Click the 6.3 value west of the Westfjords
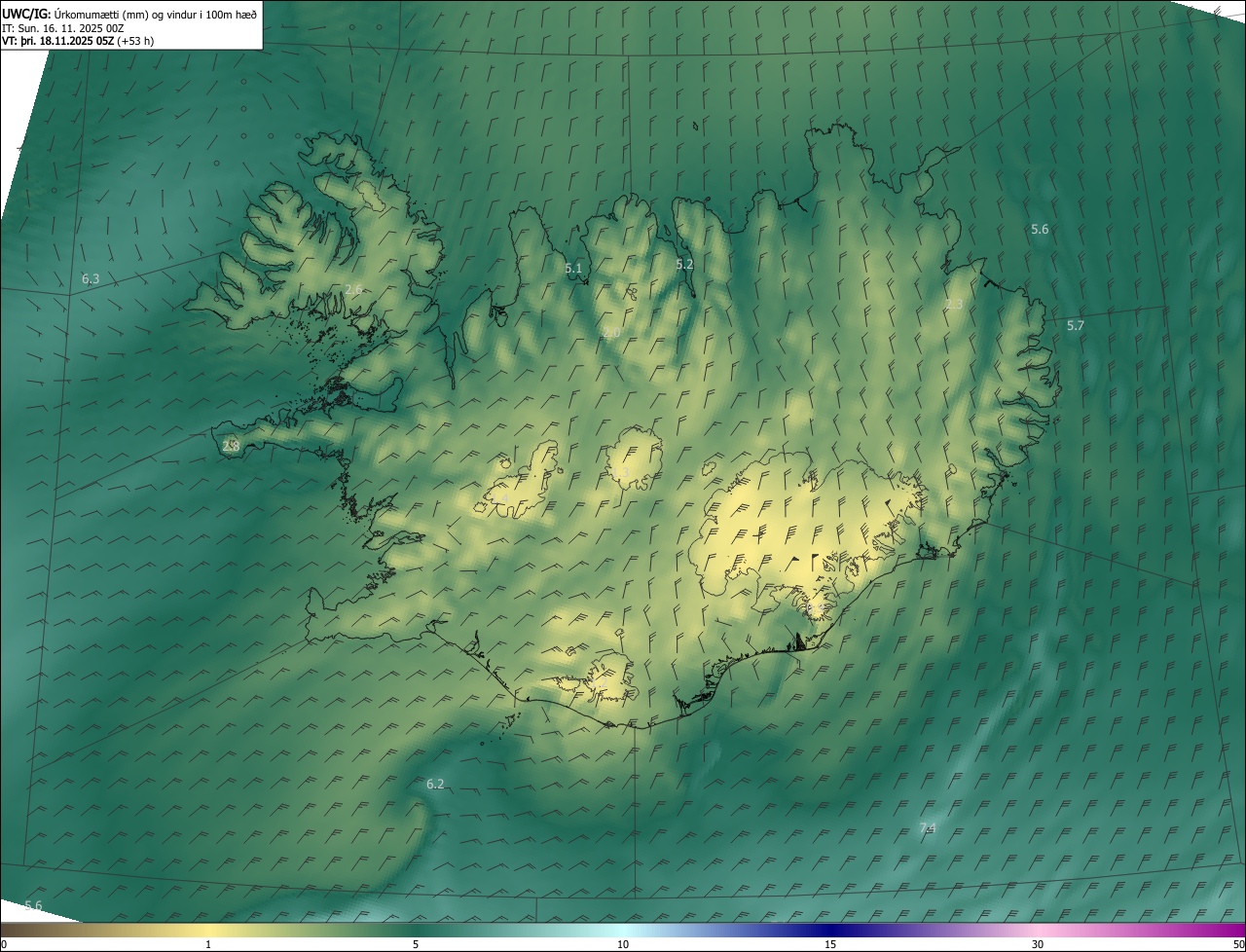The image size is (1246, 952). pos(91,278)
